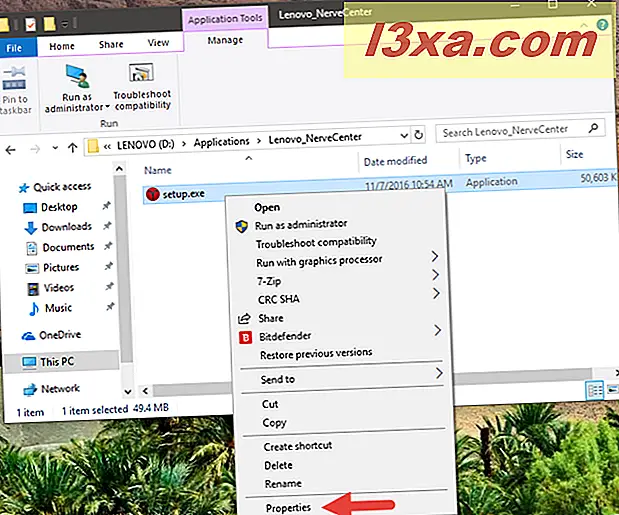Click the Bitdefender red B icon
The width and height of the screenshot is (619, 515).
pos(245,337)
